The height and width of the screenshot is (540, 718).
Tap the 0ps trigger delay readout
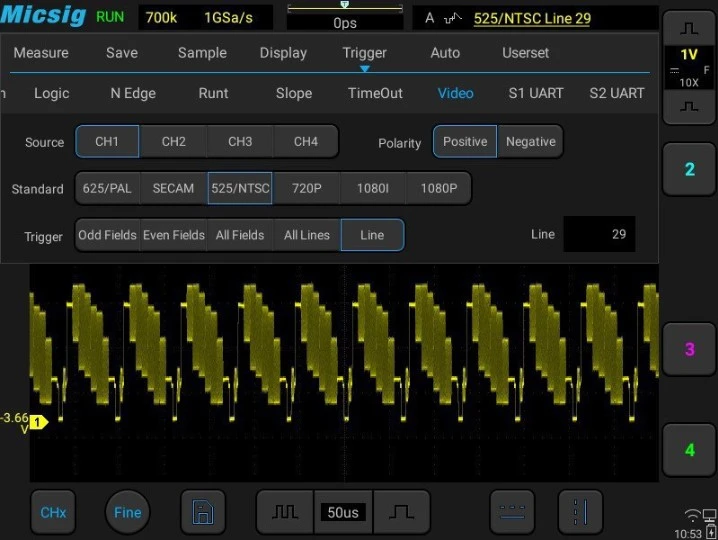tap(345, 23)
